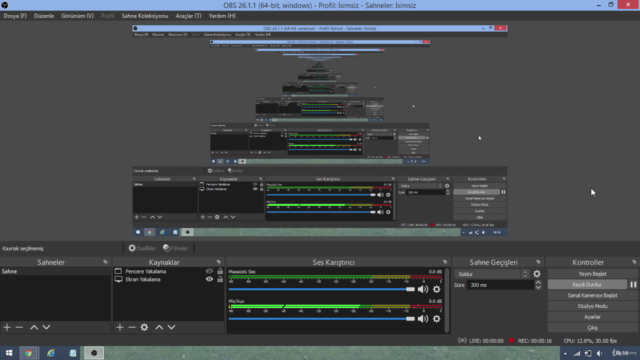Open volume control in the system tray
This screenshot has width=640, height=360.
pyautogui.click(x=599, y=353)
